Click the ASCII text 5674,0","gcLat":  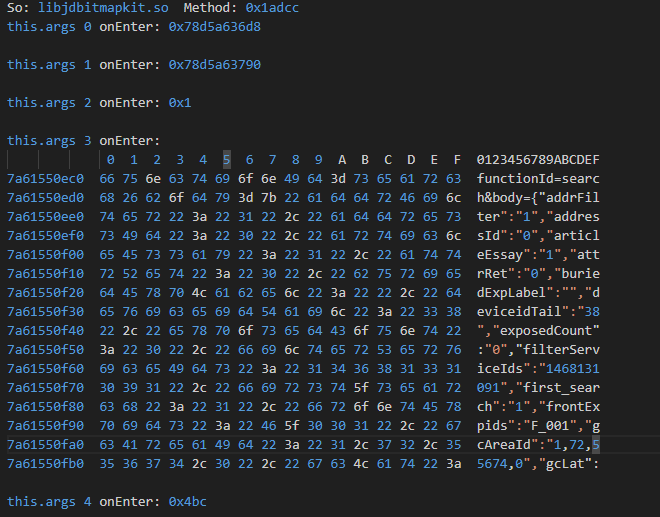(x=538, y=463)
